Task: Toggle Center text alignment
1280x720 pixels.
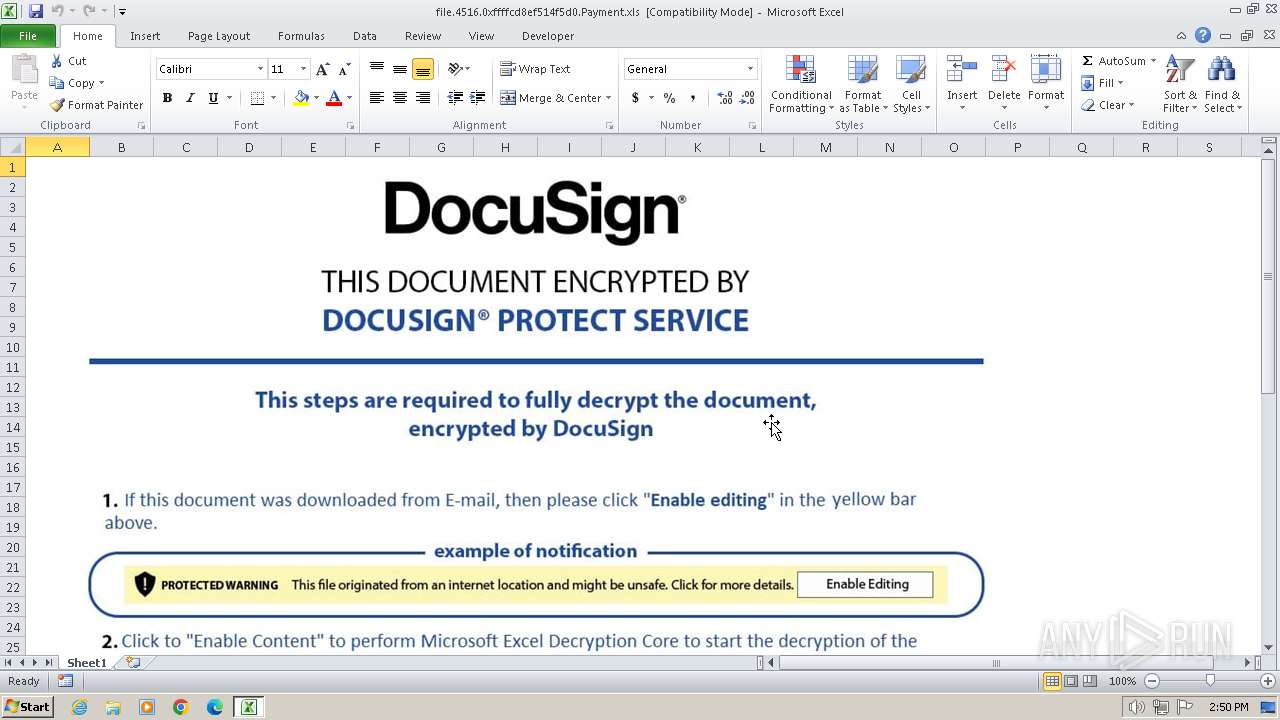Action: pos(400,98)
